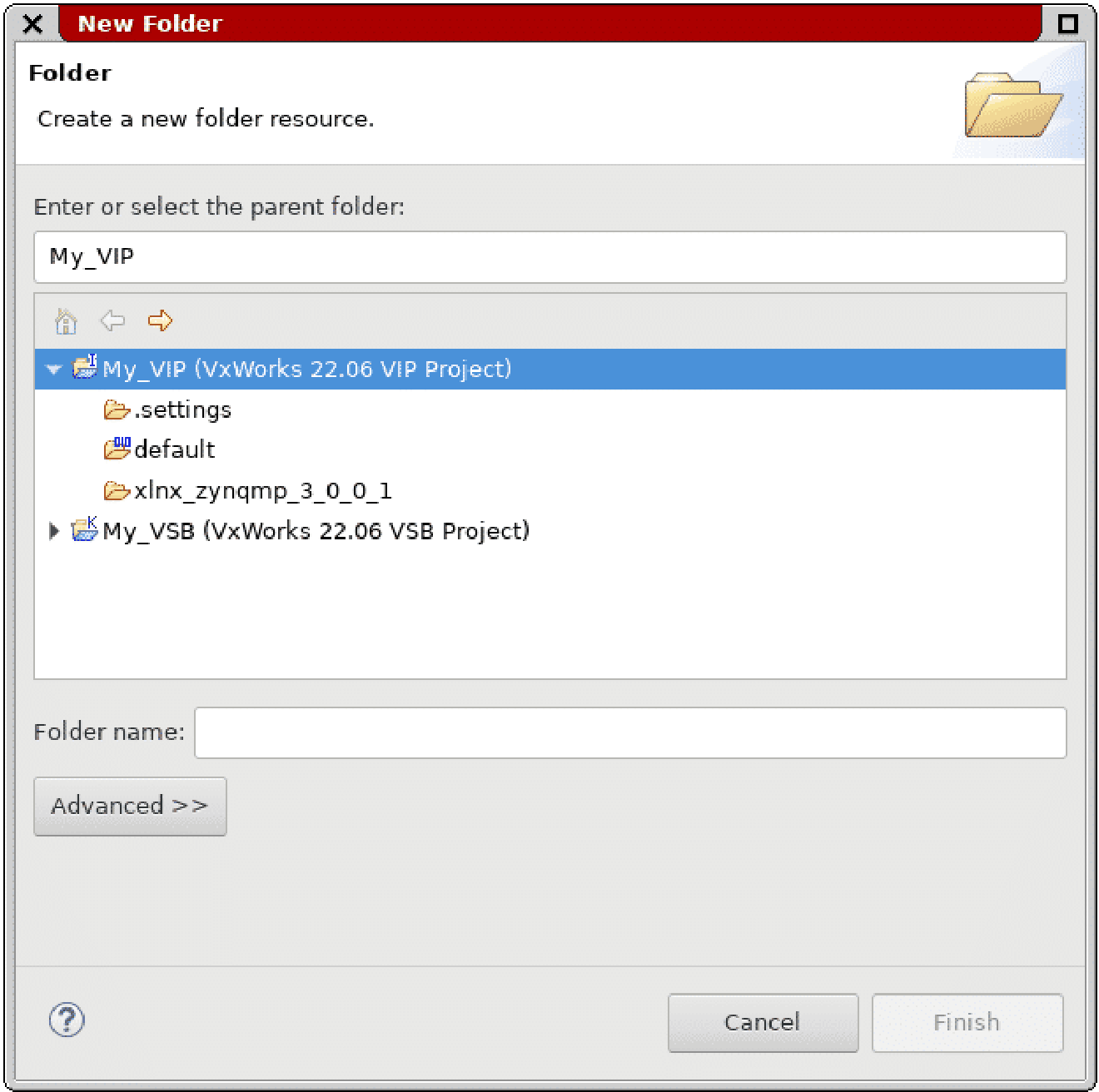The width and height of the screenshot is (1099, 1092).
Task: Click the disclosure triangle next to My_VSB
Action: (x=53, y=531)
